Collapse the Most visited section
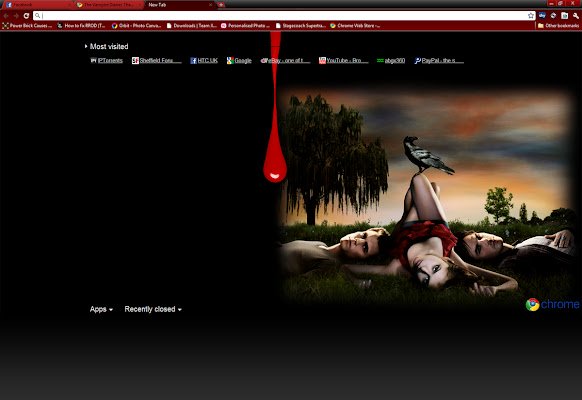The width and height of the screenshot is (582, 400). click(106, 46)
